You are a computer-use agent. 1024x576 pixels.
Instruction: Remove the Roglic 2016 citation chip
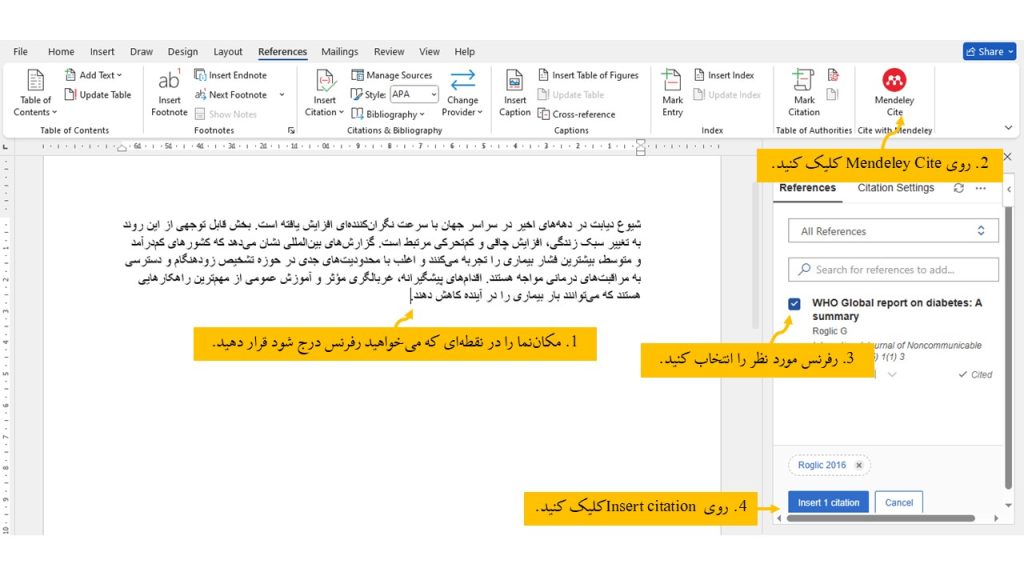[x=858, y=465]
